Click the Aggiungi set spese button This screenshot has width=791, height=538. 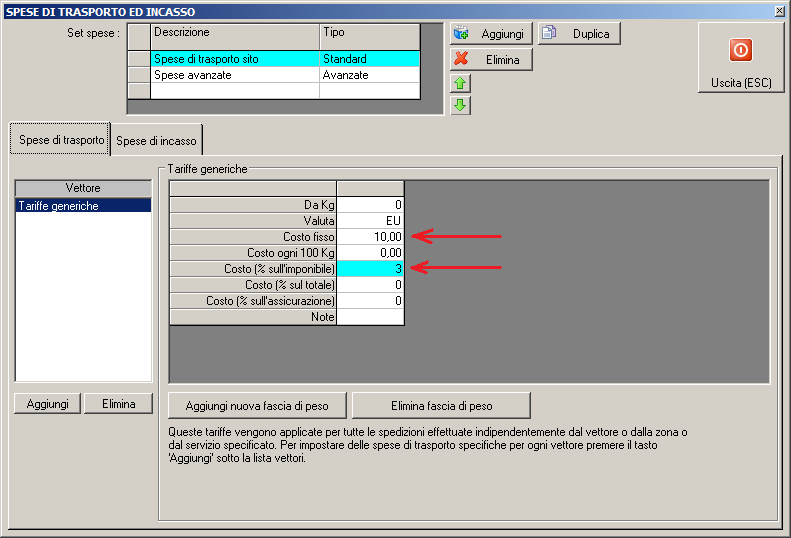491,34
